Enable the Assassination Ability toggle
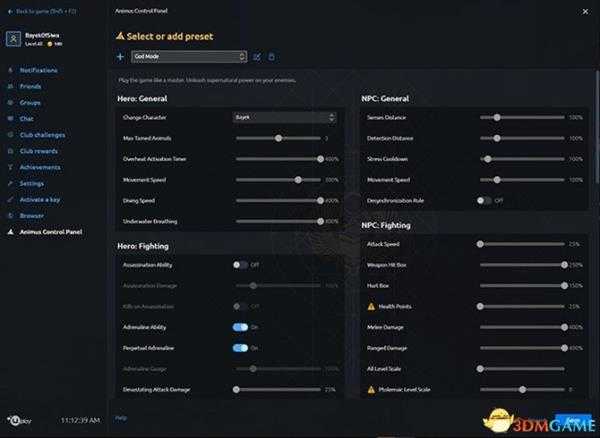The image size is (600, 438). pos(240,265)
